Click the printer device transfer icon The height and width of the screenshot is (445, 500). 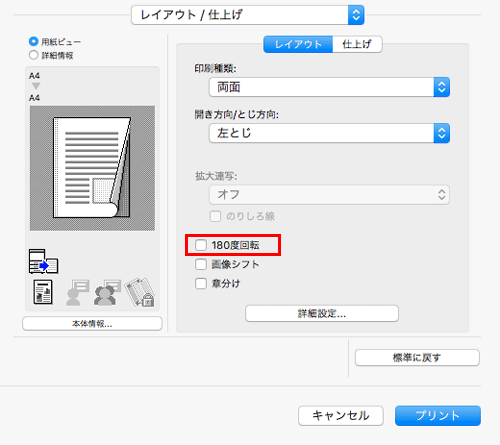43,261
